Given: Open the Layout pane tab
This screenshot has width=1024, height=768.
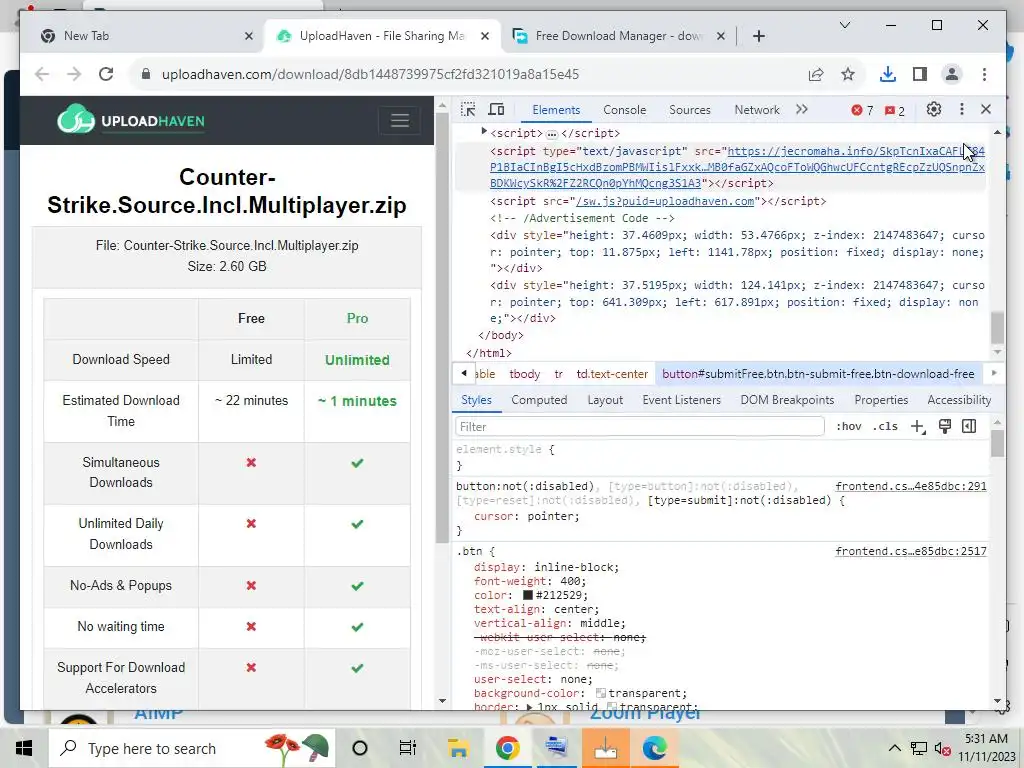Looking at the screenshot, I should coord(605,400).
